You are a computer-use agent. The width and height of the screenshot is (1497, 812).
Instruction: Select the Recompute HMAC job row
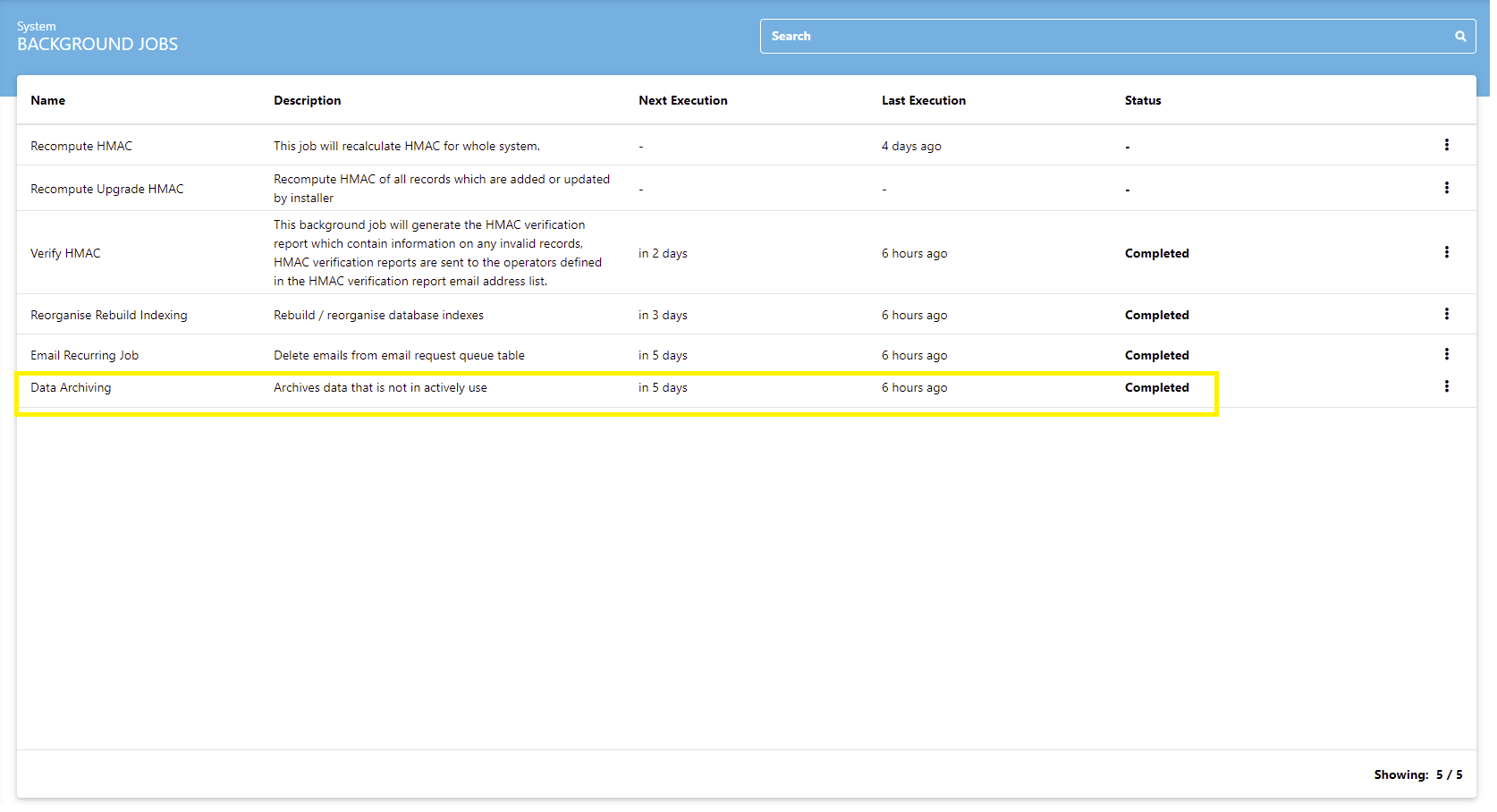pos(81,147)
